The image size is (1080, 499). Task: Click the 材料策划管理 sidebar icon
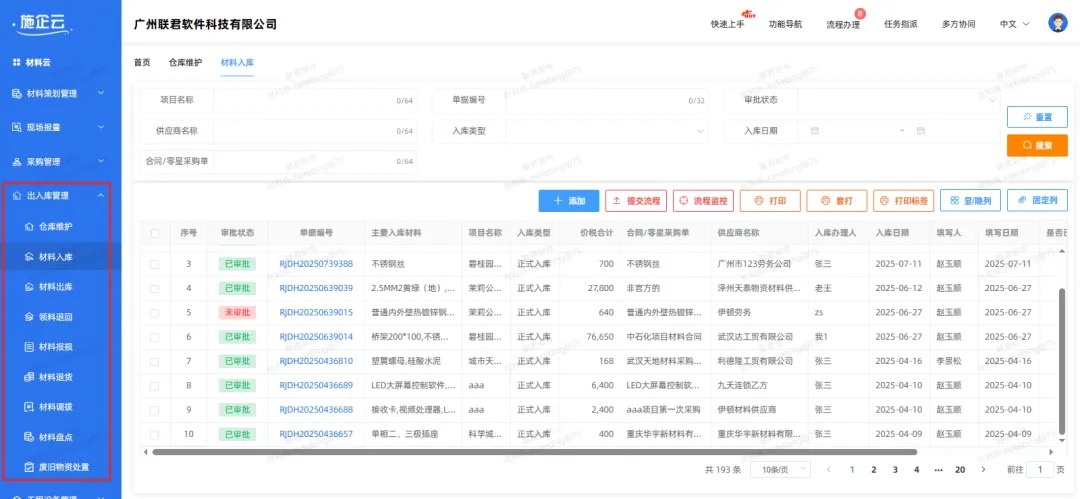[x=17, y=93]
